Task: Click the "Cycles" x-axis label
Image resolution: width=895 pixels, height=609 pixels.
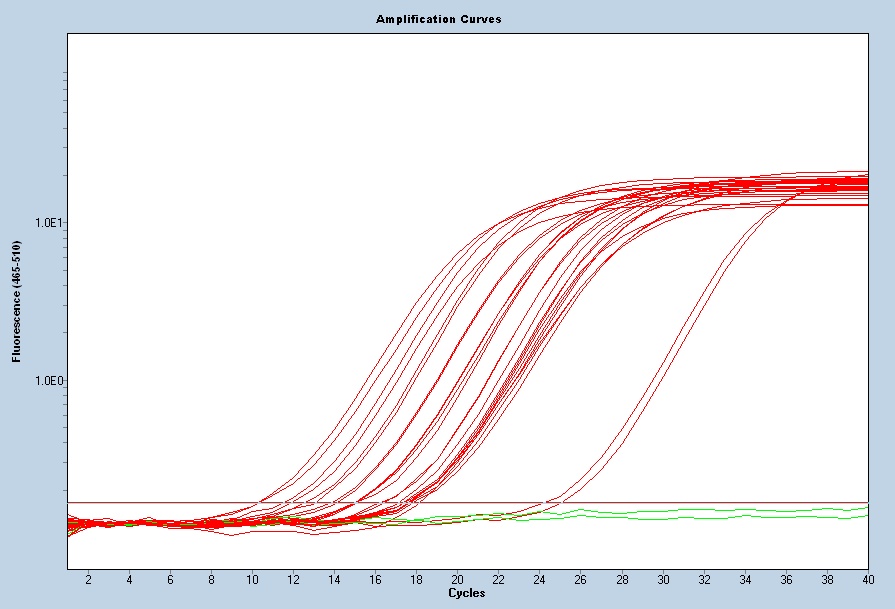Action: click(467, 594)
